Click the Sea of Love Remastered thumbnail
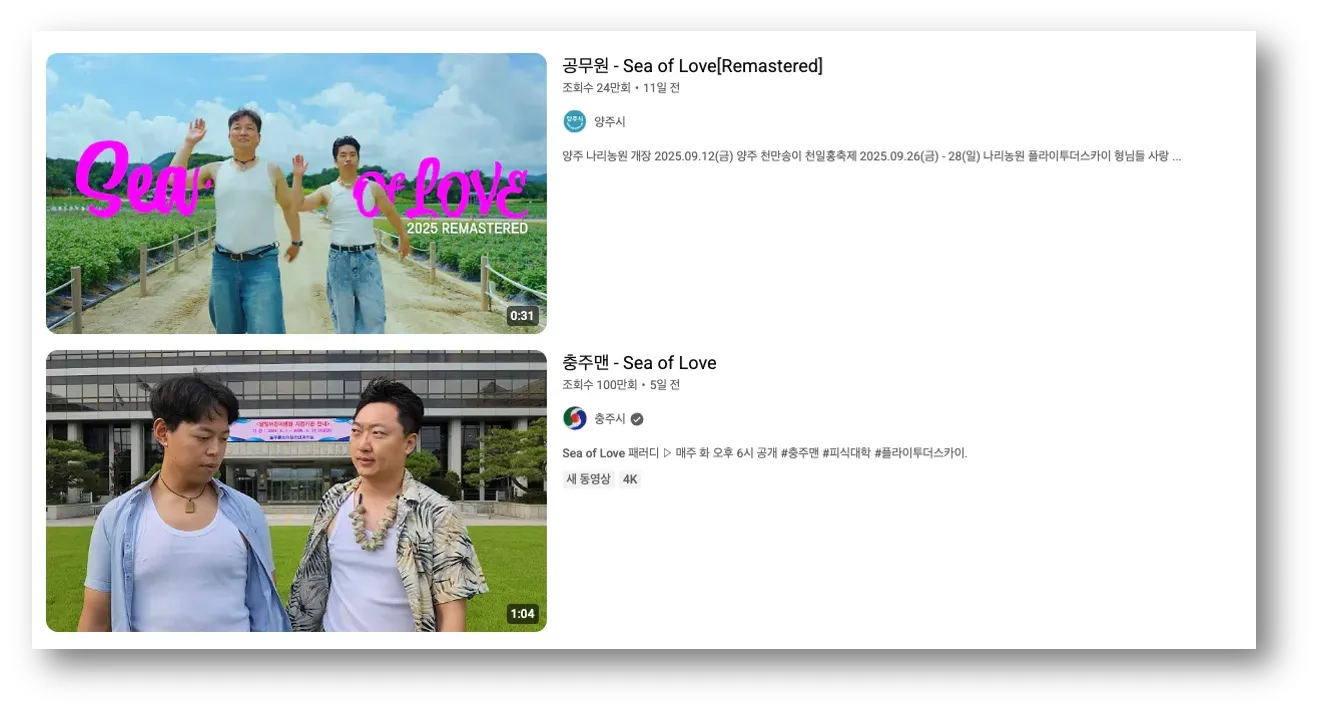The width and height of the screenshot is (1318, 712). [x=296, y=193]
